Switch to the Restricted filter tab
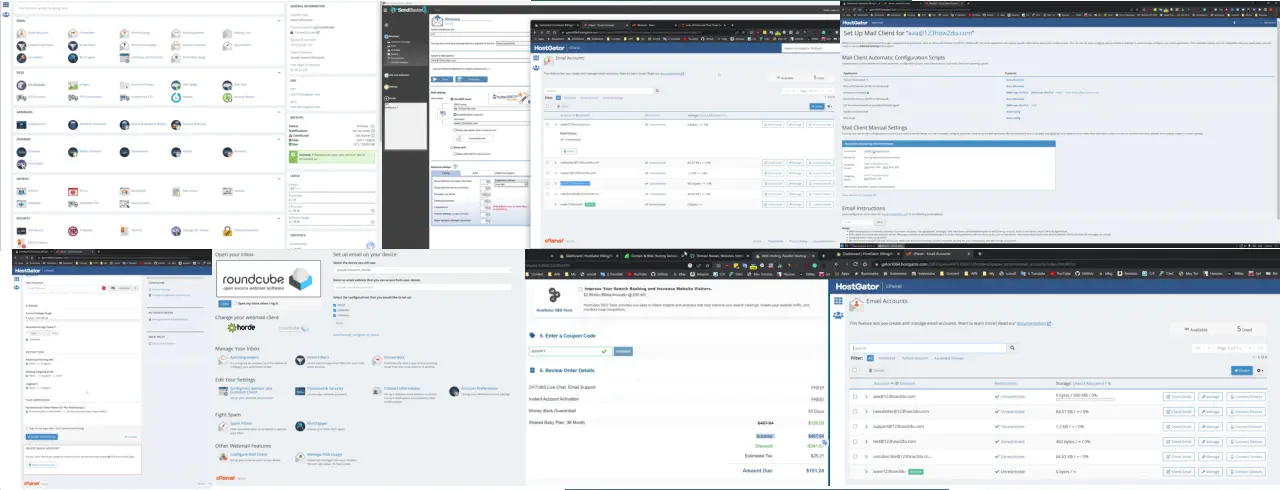Screen dimensions: 1280x490 tap(885, 357)
